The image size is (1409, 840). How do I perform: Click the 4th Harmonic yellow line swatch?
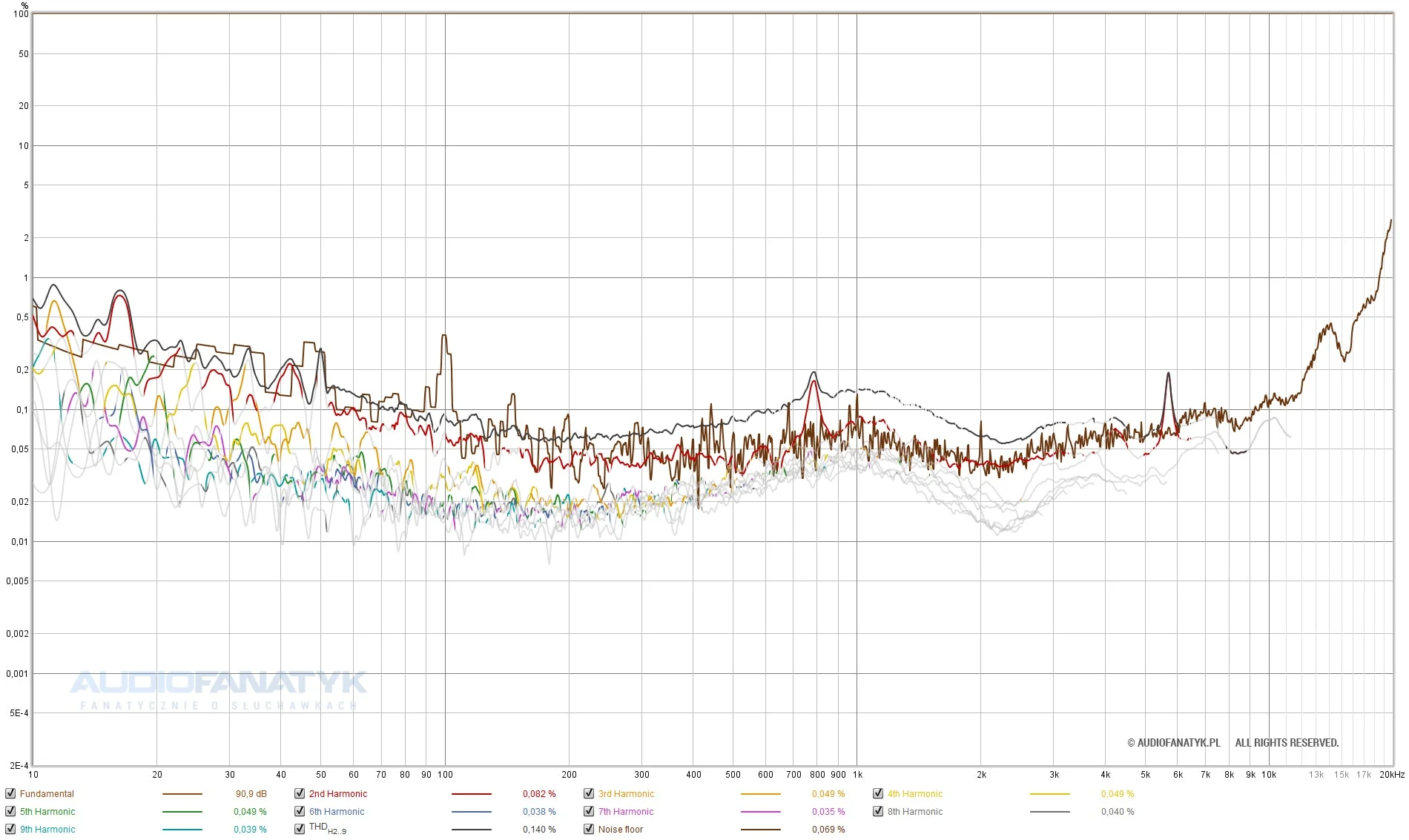pyautogui.click(x=1049, y=794)
